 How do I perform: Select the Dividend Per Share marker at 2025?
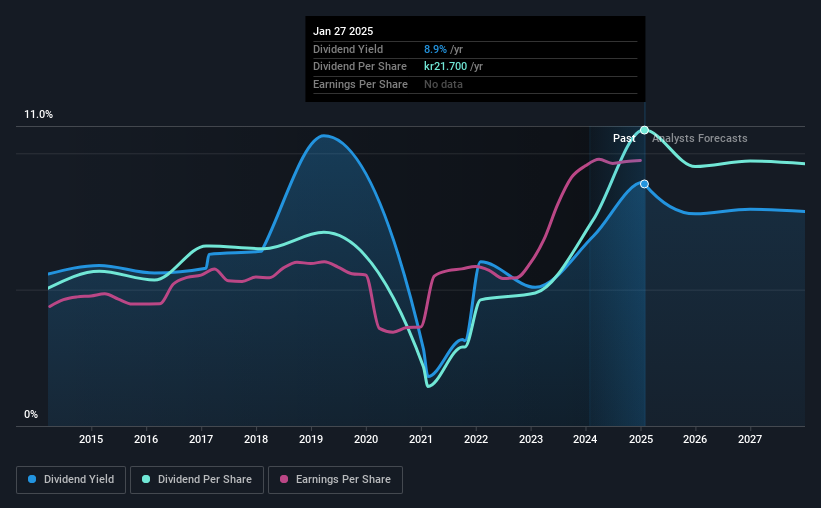tap(645, 130)
